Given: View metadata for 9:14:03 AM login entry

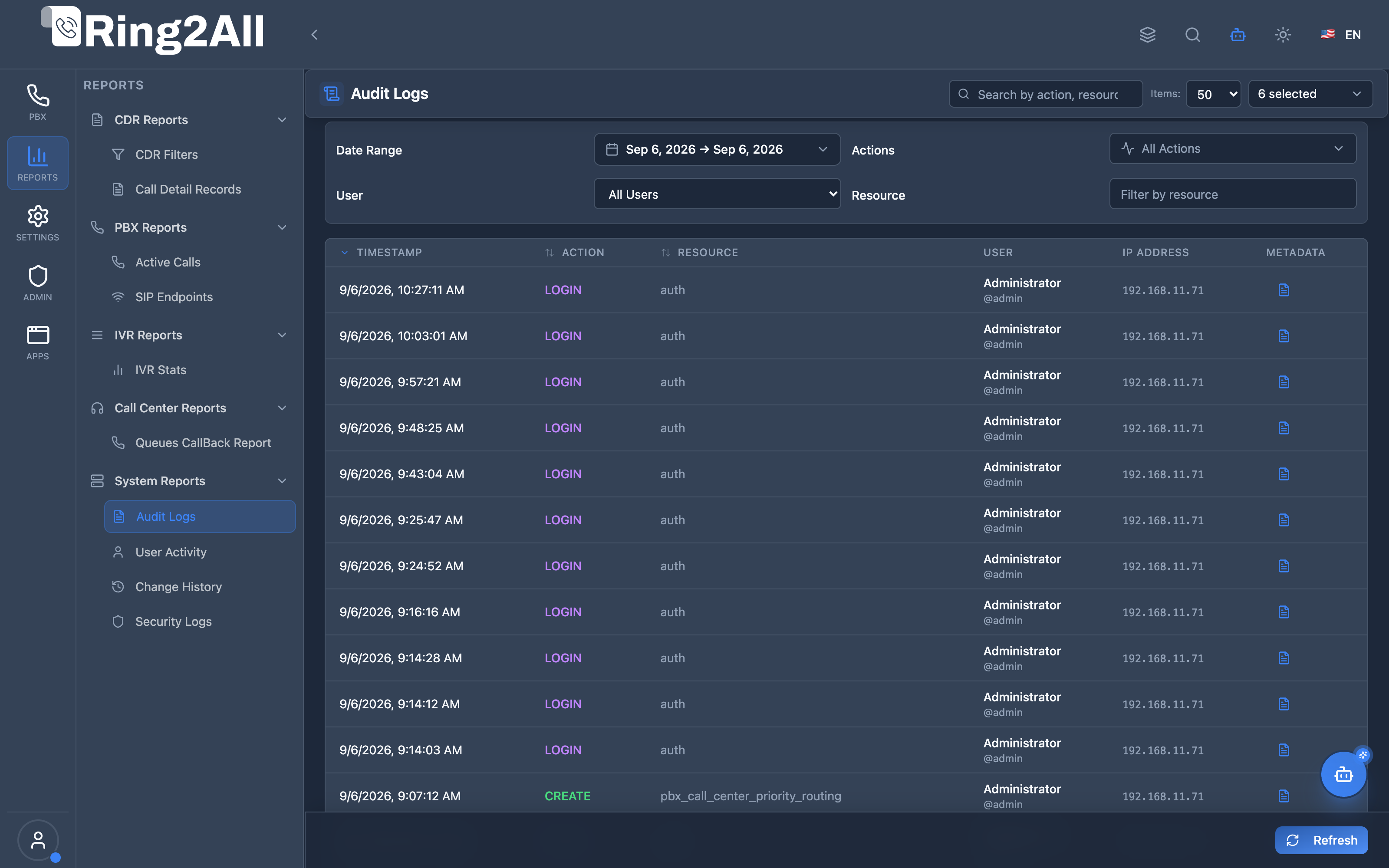Looking at the screenshot, I should tap(1284, 750).
